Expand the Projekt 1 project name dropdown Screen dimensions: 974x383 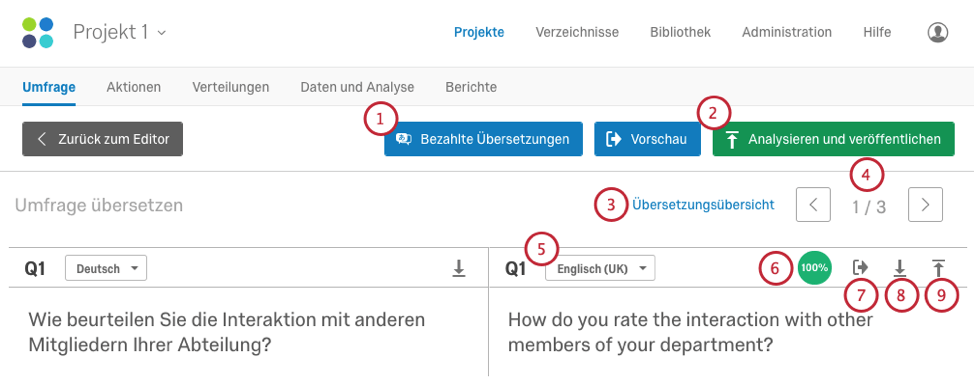click(x=119, y=32)
